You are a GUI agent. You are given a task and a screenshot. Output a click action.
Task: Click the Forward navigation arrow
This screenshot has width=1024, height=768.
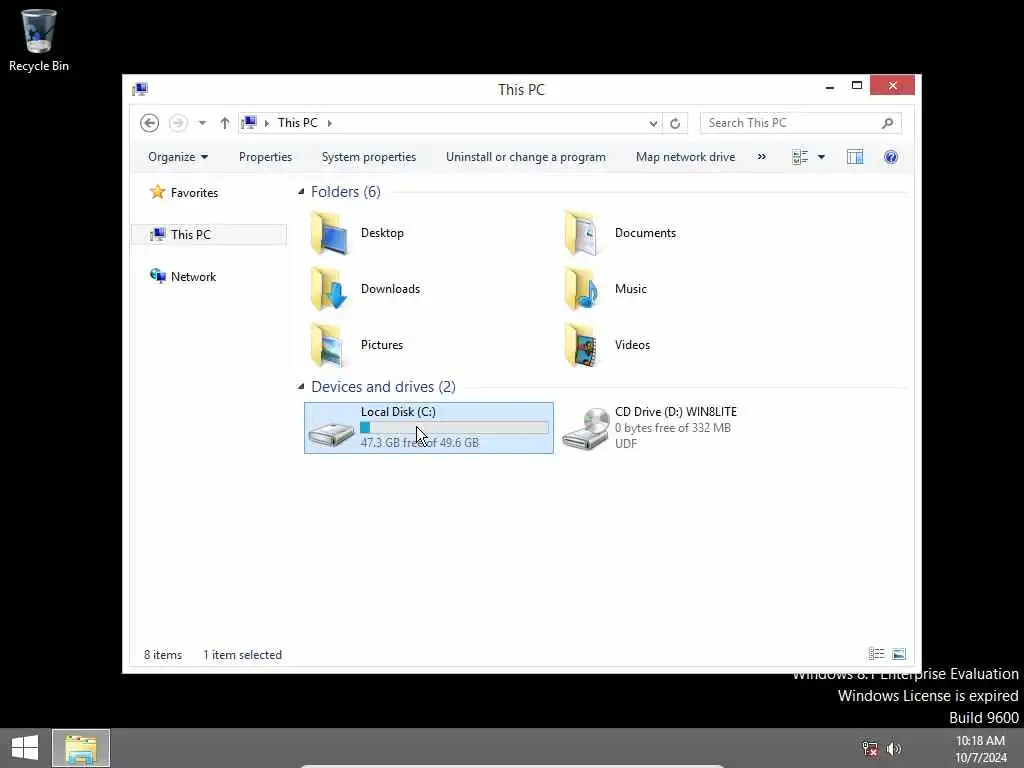pos(178,123)
